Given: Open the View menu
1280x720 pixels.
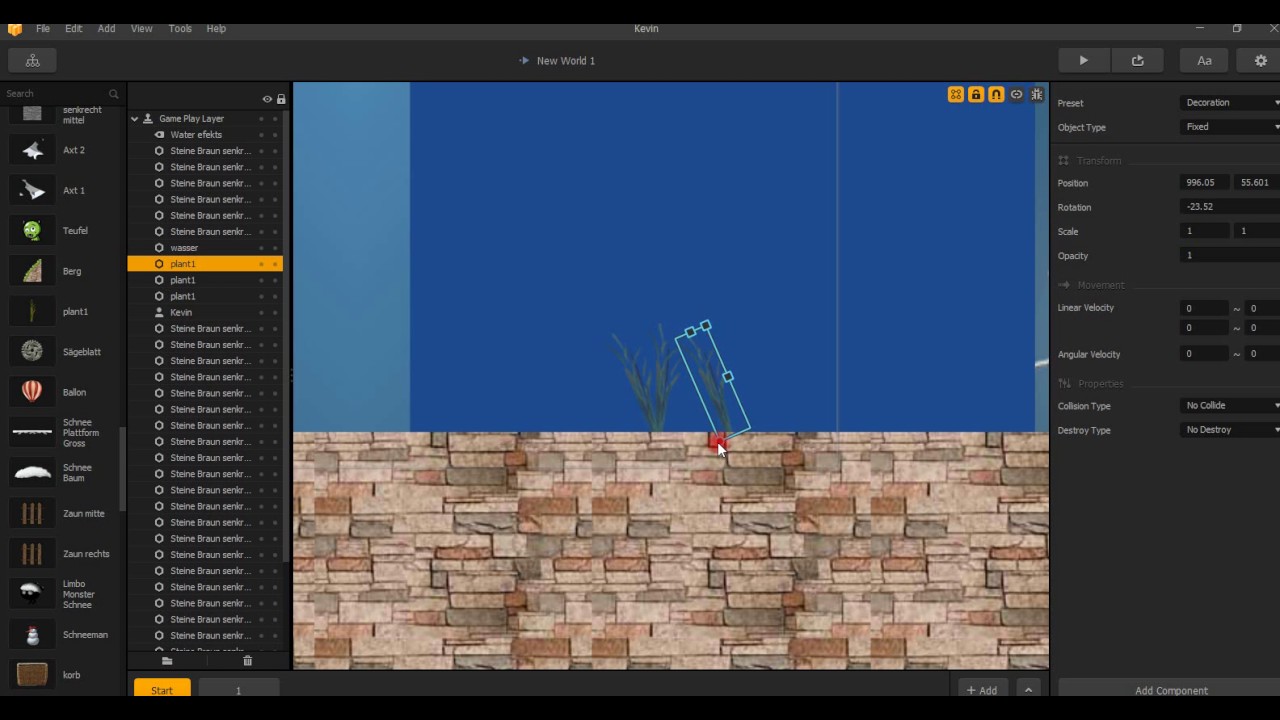Looking at the screenshot, I should 142,29.
